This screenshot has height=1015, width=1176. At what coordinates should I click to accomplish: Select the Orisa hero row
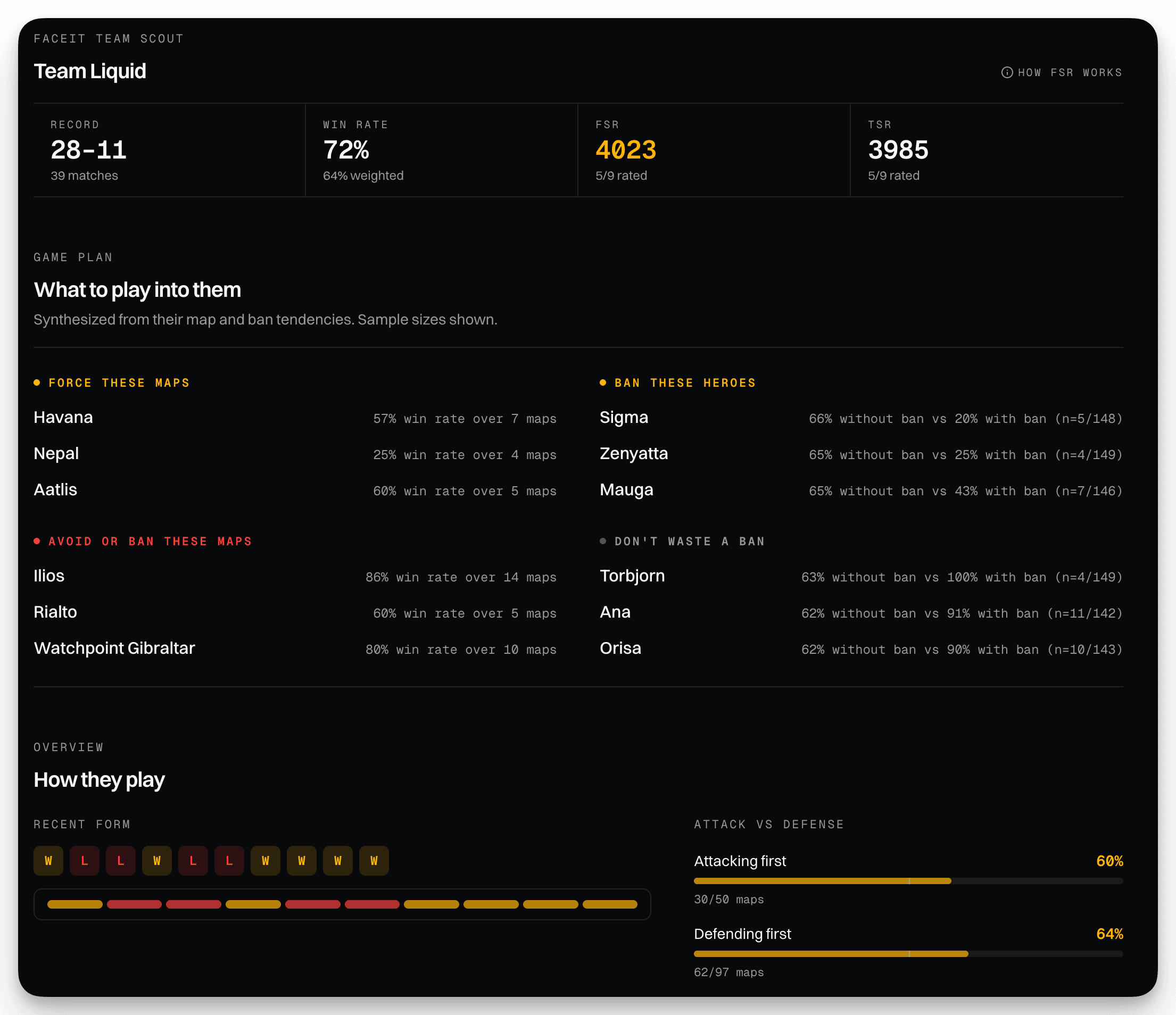(861, 649)
